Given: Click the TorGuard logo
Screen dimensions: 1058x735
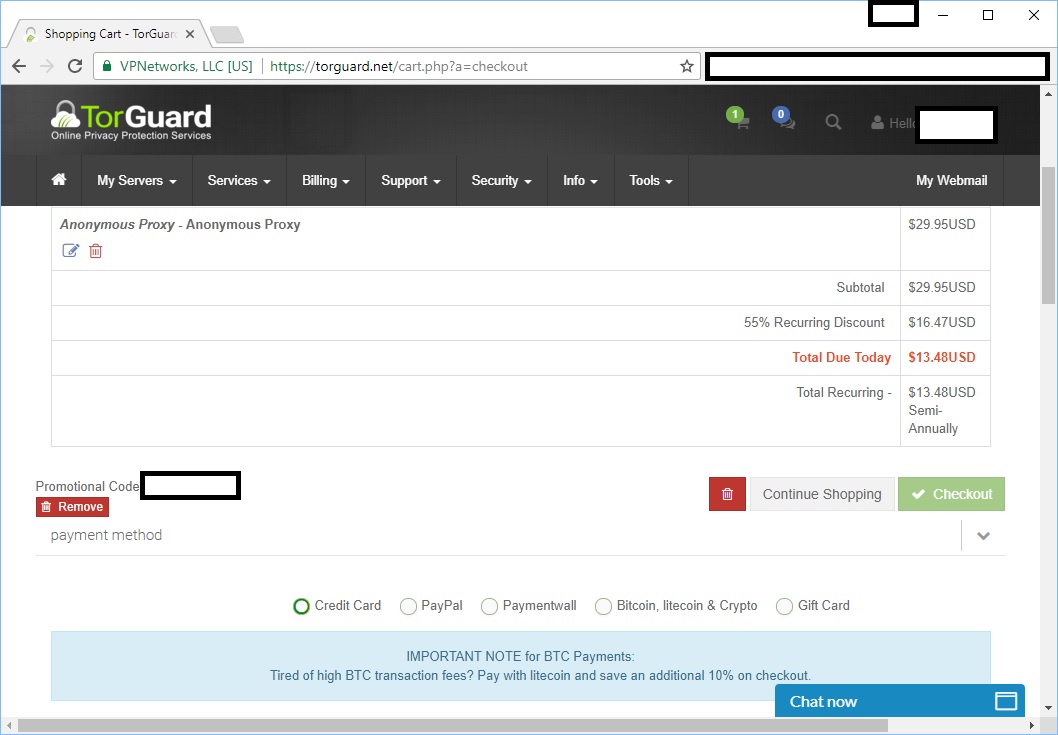Looking at the screenshot, I should pyautogui.click(x=131, y=120).
